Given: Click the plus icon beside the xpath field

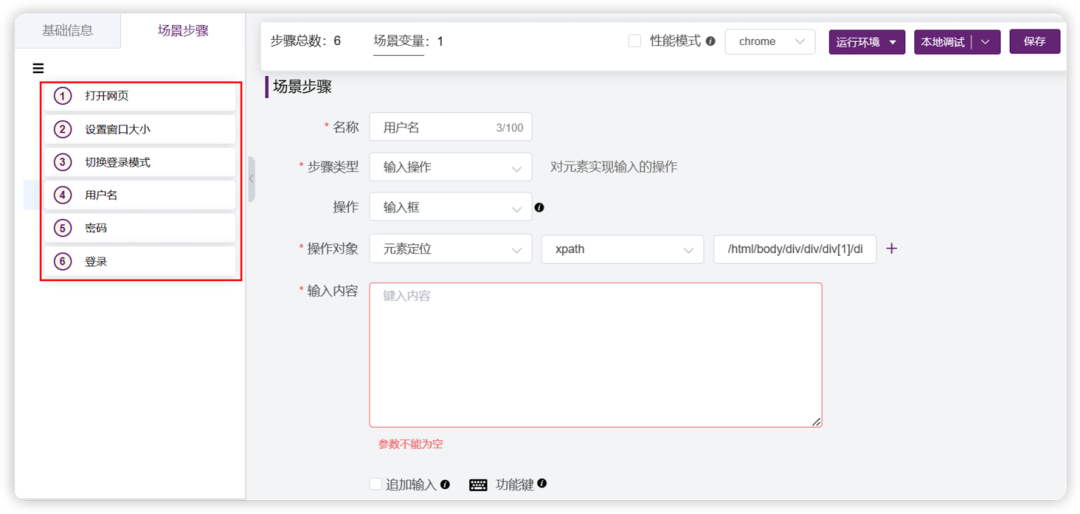Looking at the screenshot, I should pos(891,249).
